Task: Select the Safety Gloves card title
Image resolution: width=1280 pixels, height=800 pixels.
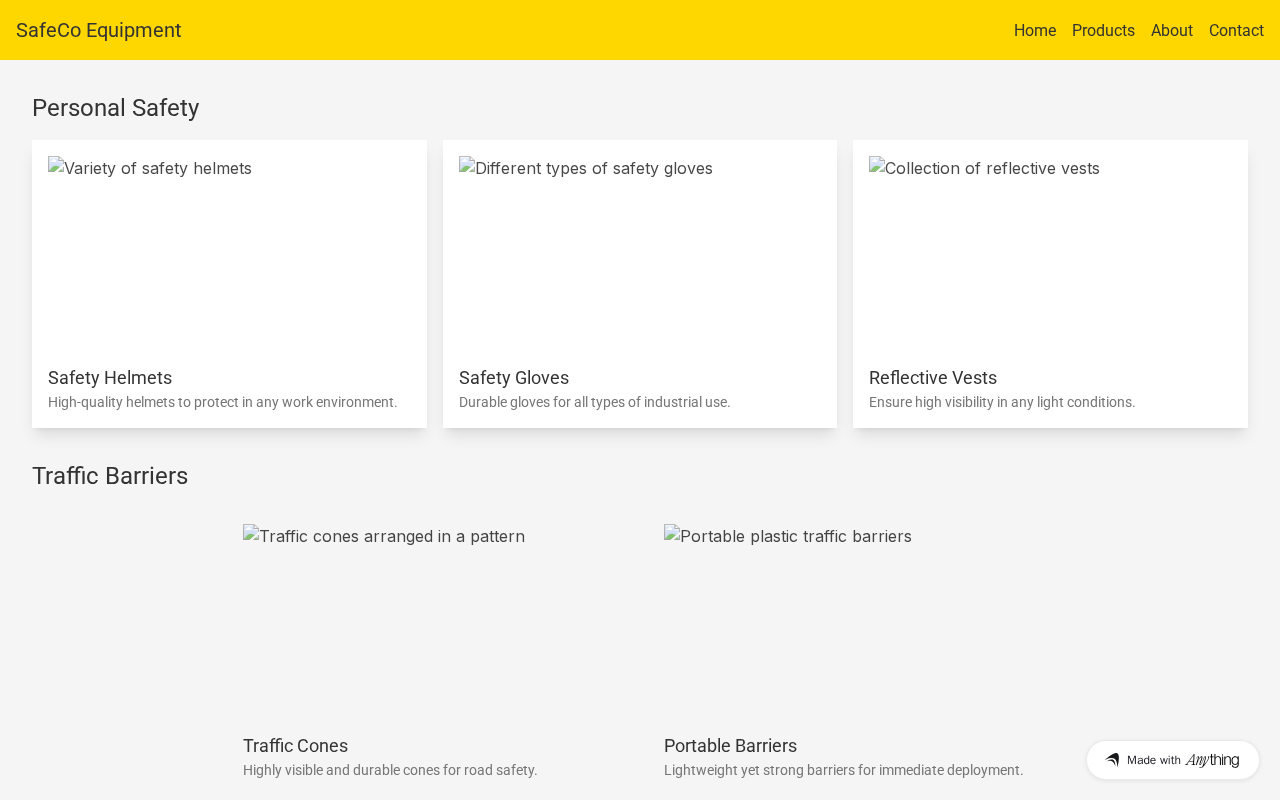Action: tap(514, 378)
